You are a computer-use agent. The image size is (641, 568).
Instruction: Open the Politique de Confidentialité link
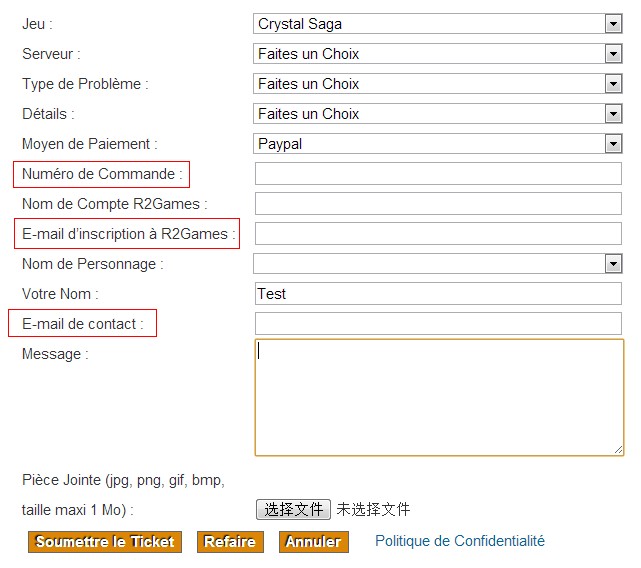point(460,541)
